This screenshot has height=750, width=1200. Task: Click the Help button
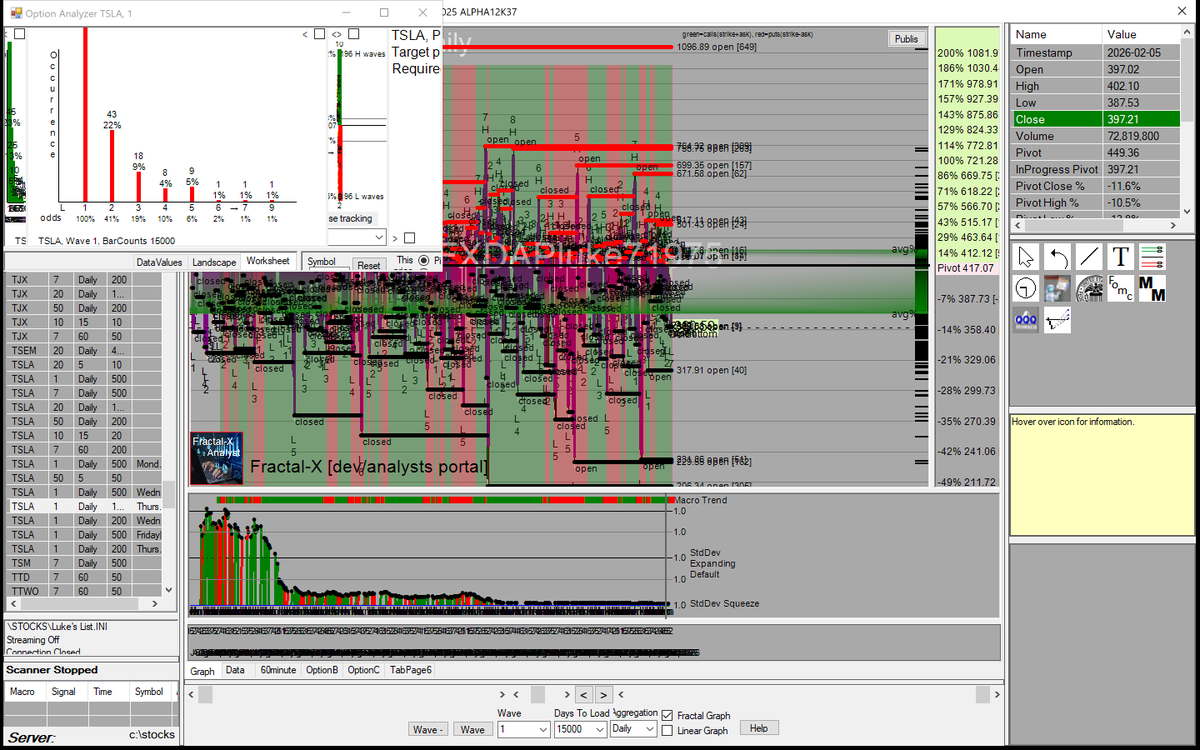[759, 728]
